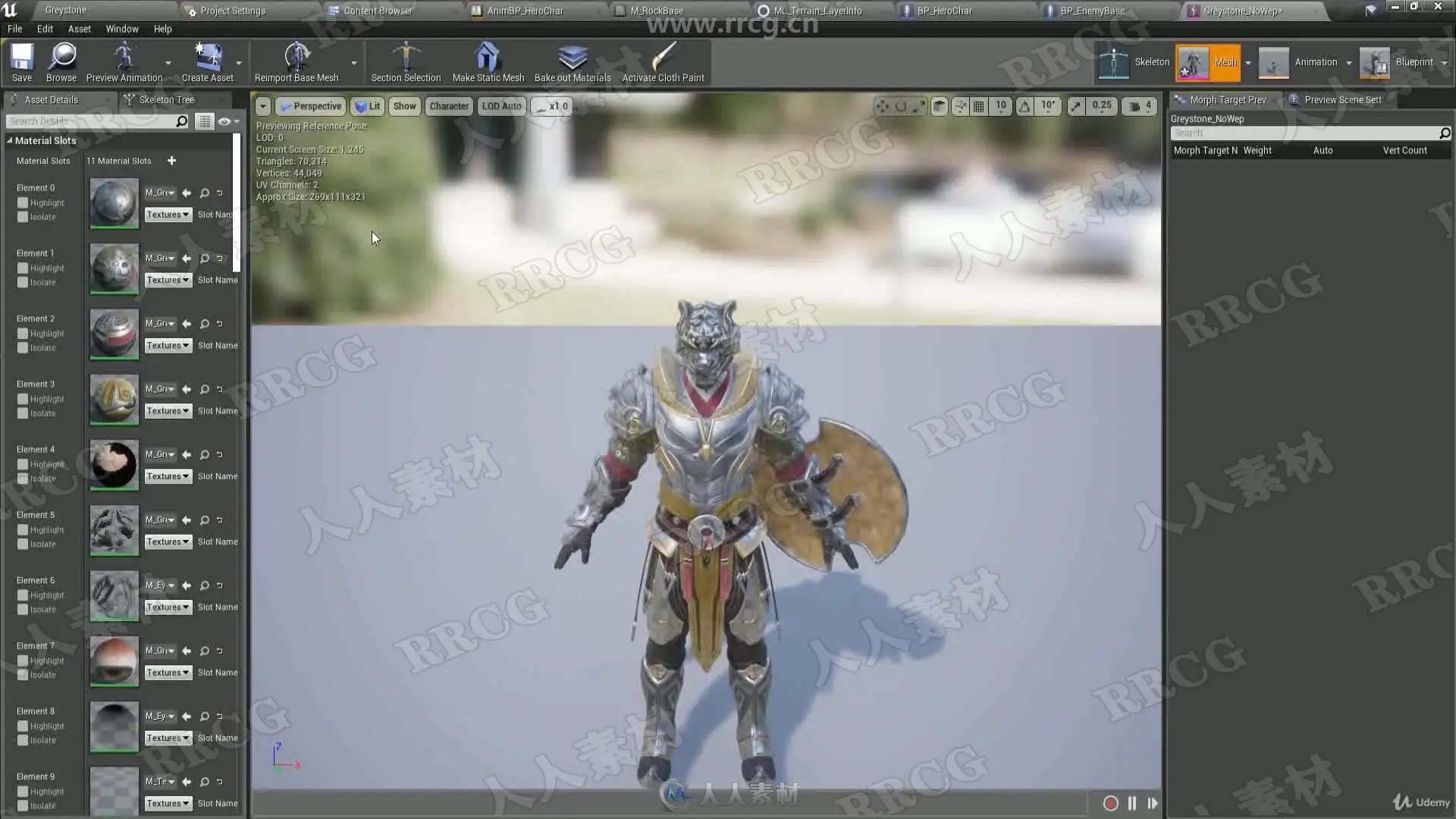Enable Highlight for Element 5
This screenshot has width=1456, height=819.
[x=23, y=530]
